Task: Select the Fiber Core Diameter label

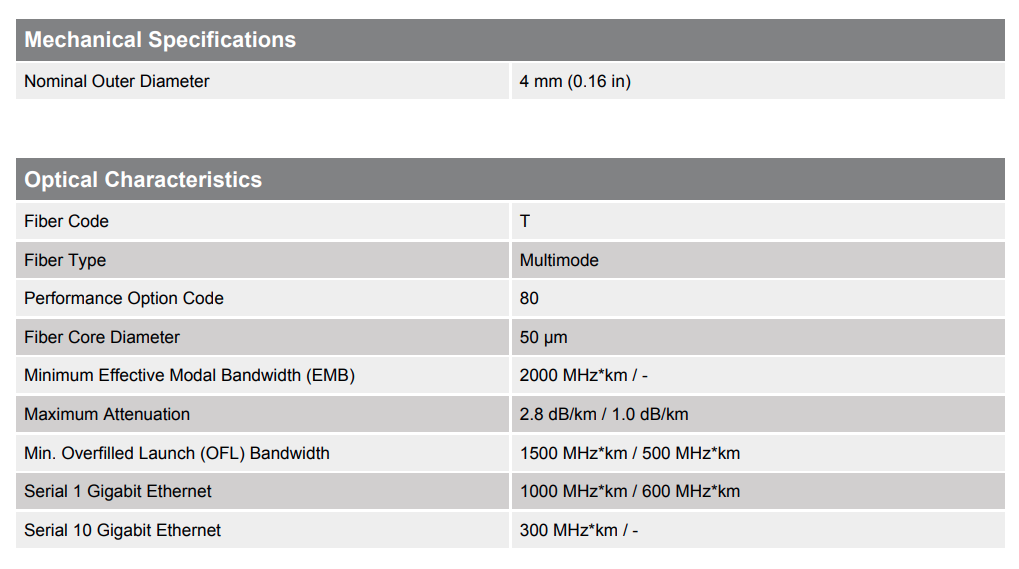Action: coord(102,337)
